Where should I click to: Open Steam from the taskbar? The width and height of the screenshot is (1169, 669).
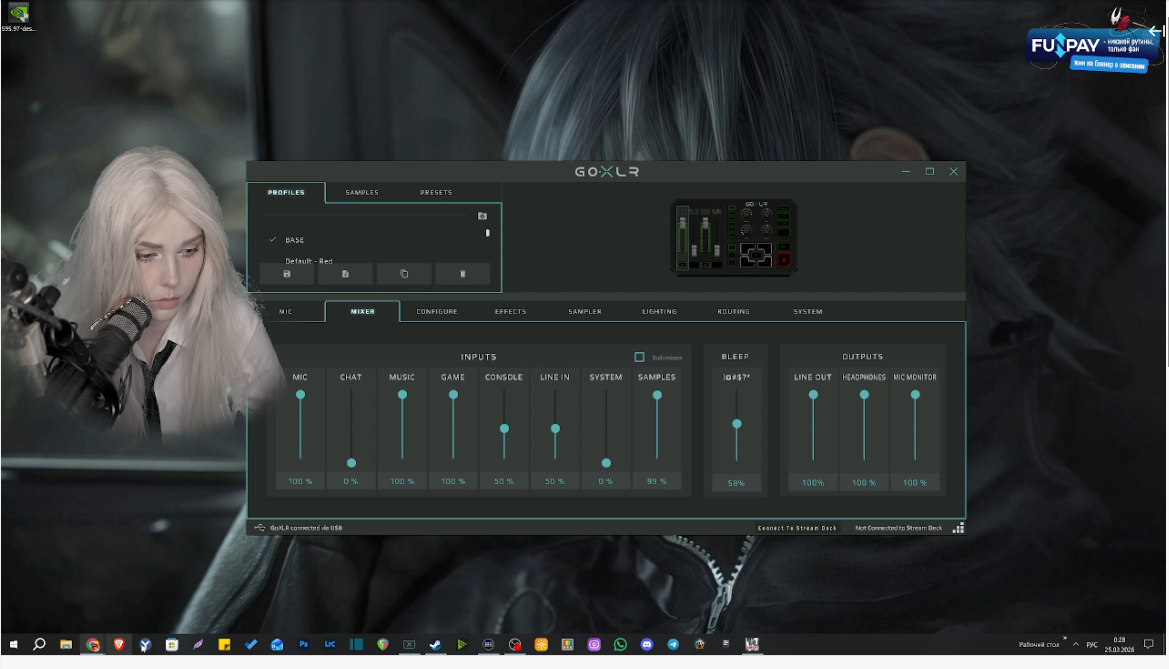click(435, 645)
